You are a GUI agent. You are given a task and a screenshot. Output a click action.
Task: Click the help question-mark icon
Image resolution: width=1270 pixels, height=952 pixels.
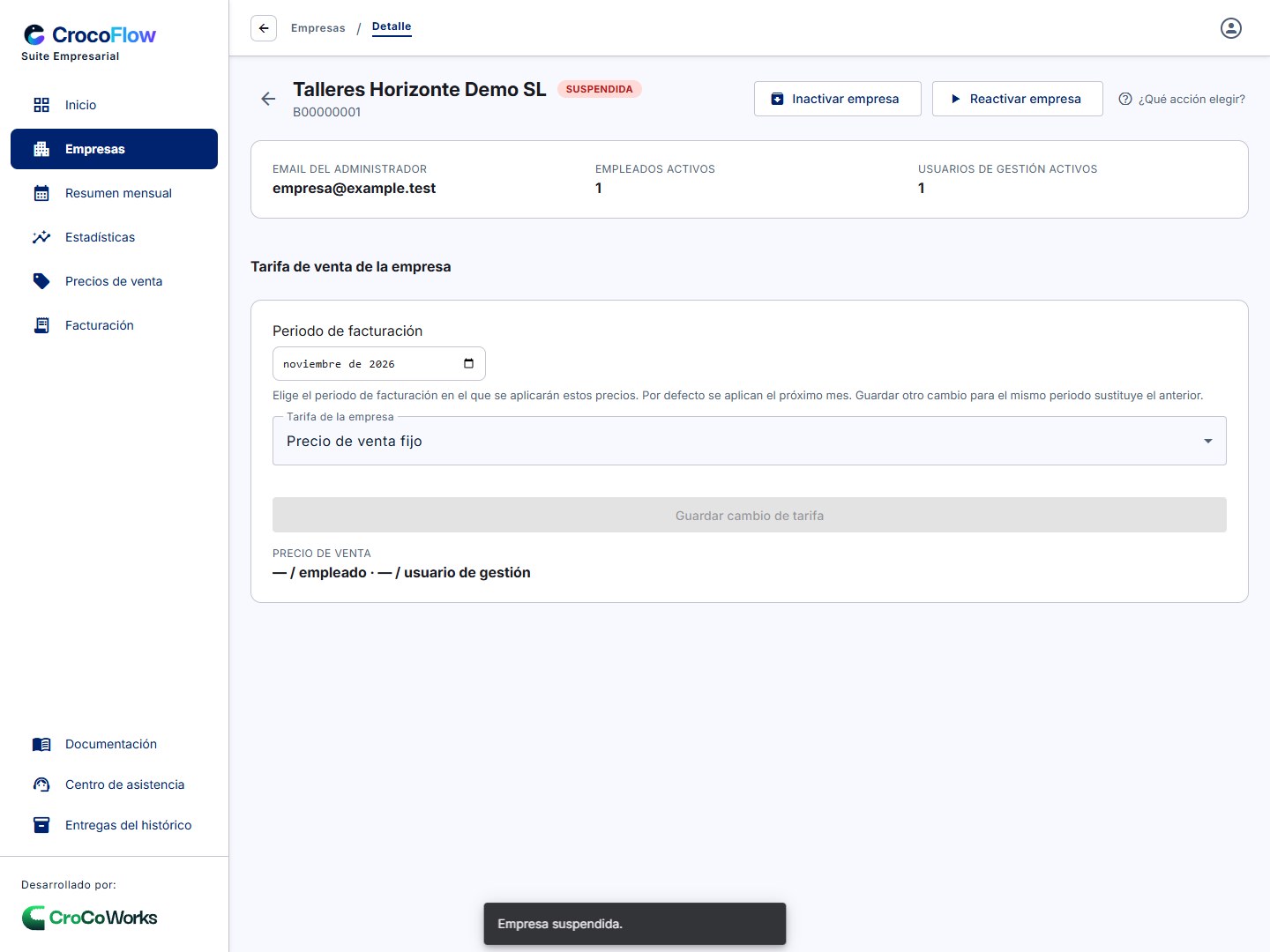pyautogui.click(x=1125, y=99)
